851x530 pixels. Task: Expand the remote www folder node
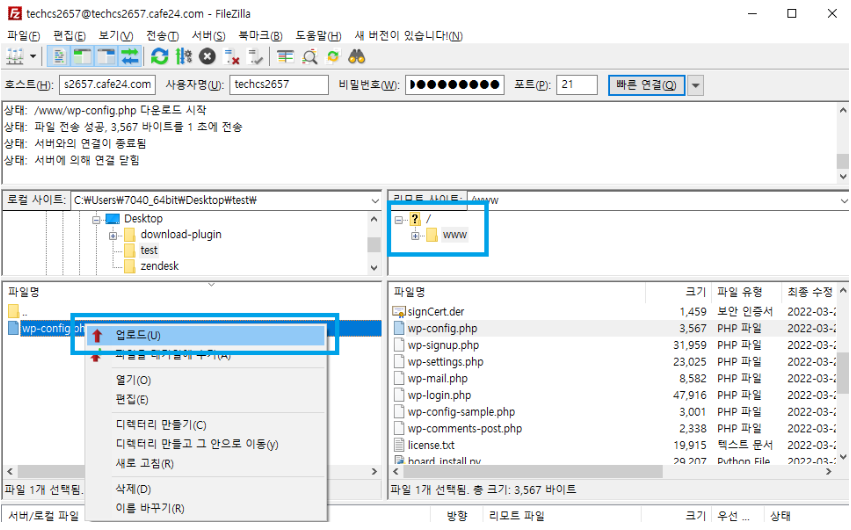415,235
